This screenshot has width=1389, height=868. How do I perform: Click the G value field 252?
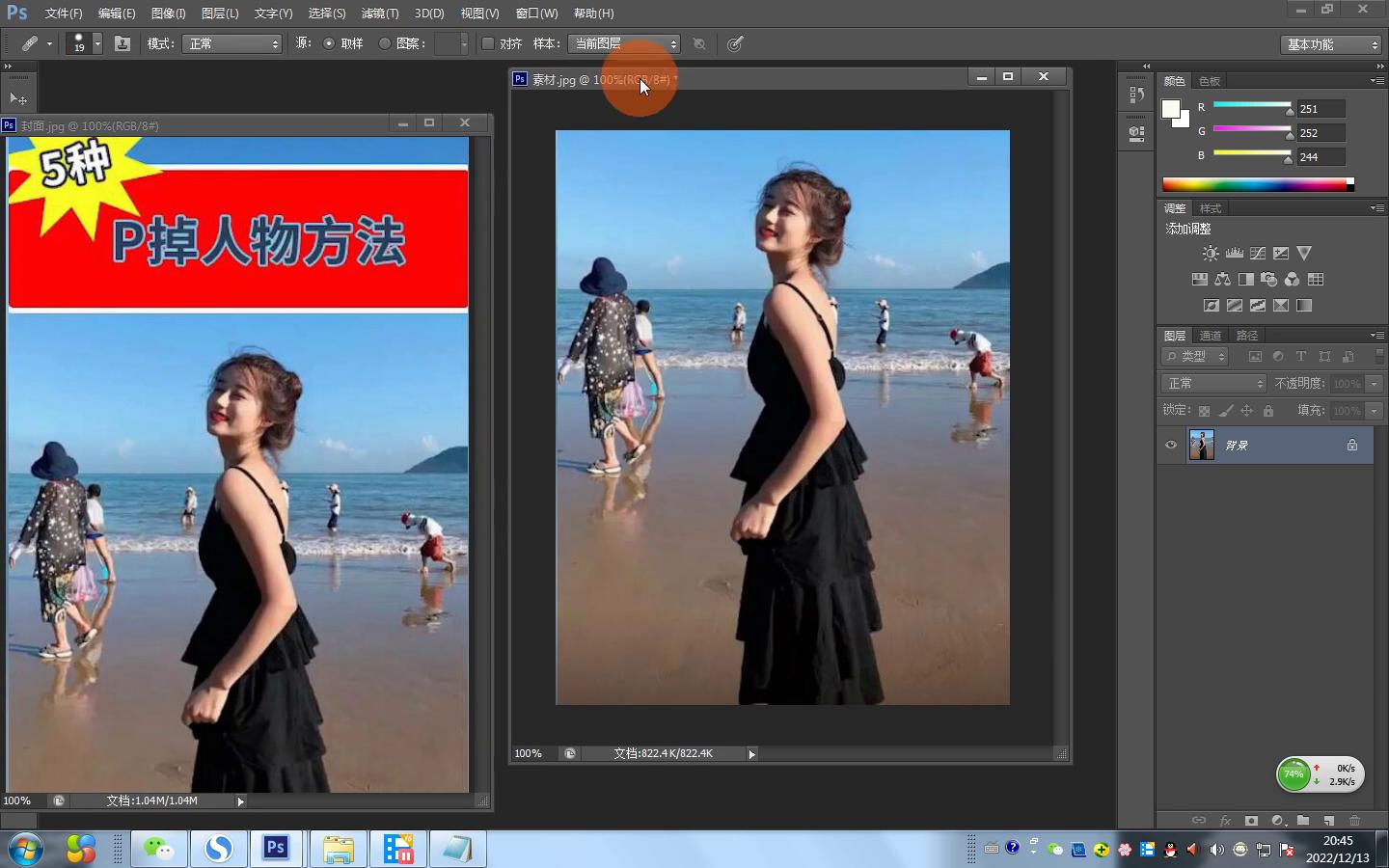click(x=1321, y=133)
